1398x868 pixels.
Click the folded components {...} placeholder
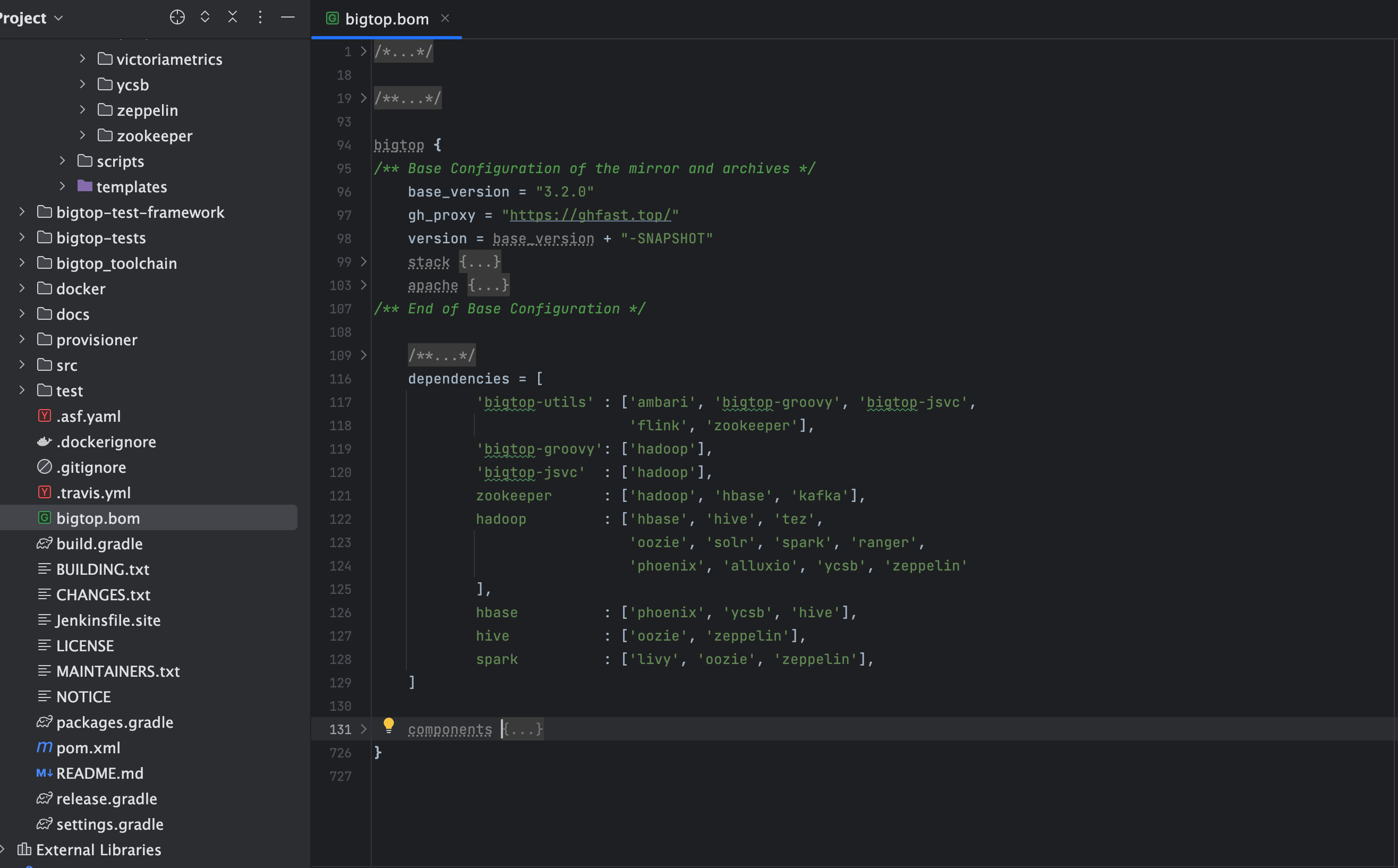click(x=522, y=730)
